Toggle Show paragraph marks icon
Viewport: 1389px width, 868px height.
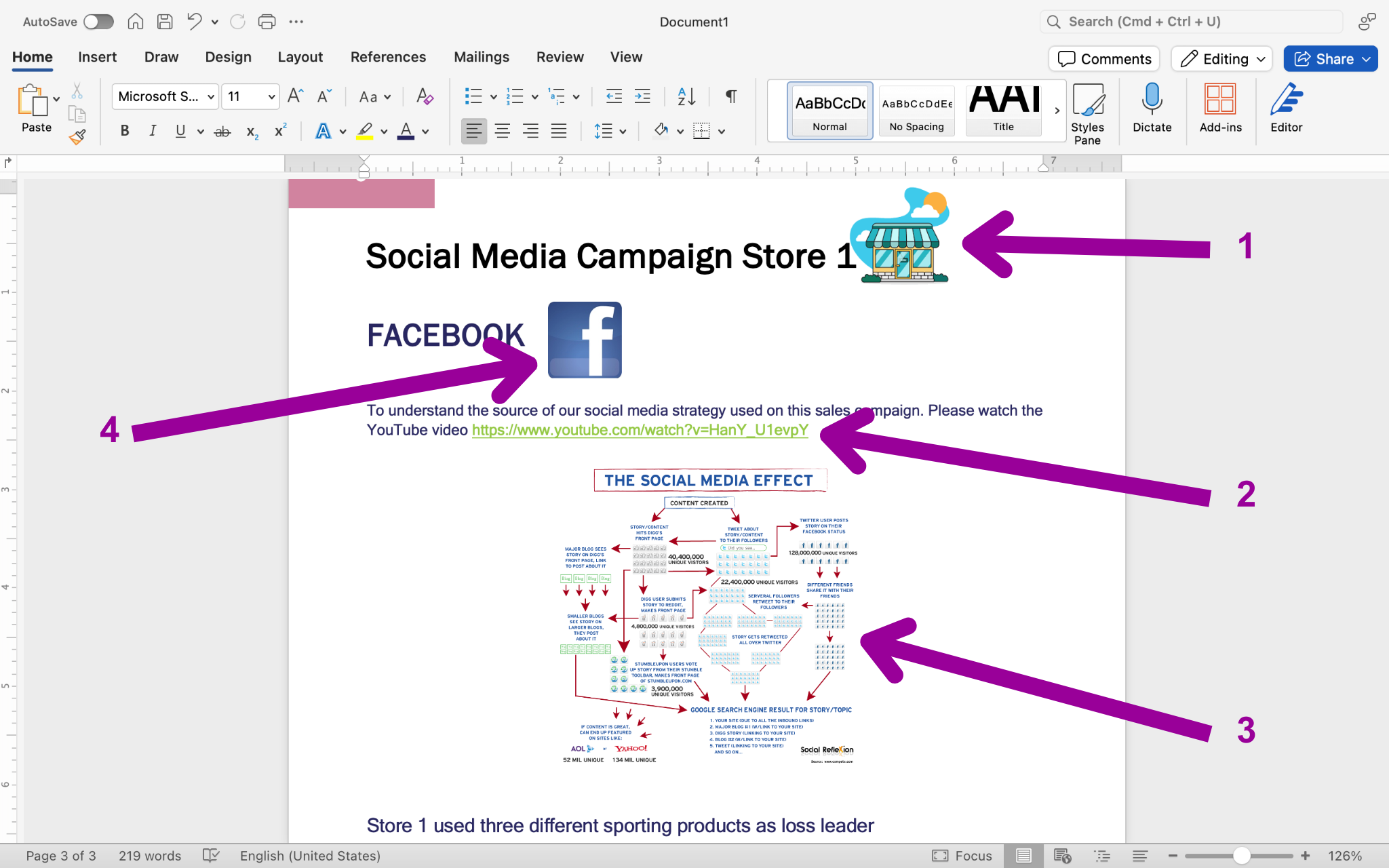pos(730,96)
